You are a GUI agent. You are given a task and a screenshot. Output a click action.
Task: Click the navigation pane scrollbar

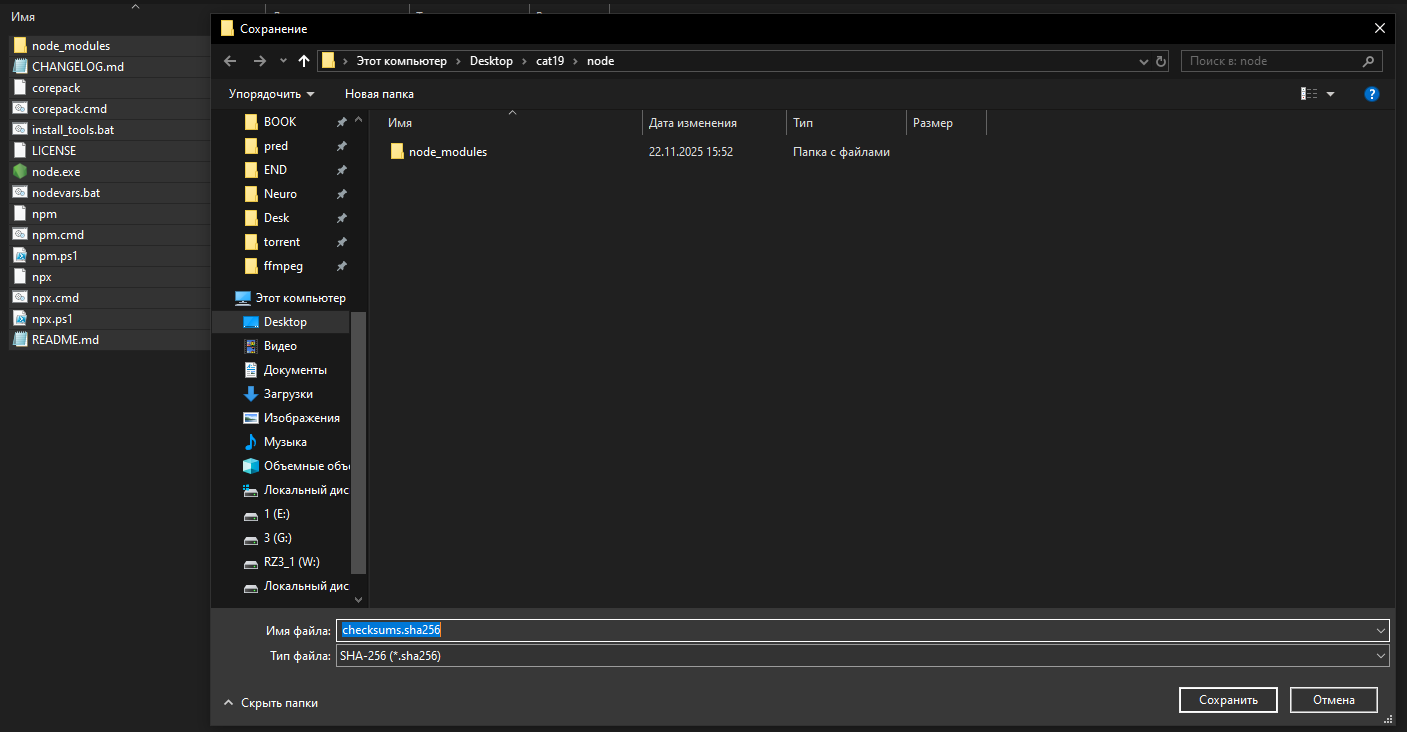click(x=359, y=441)
